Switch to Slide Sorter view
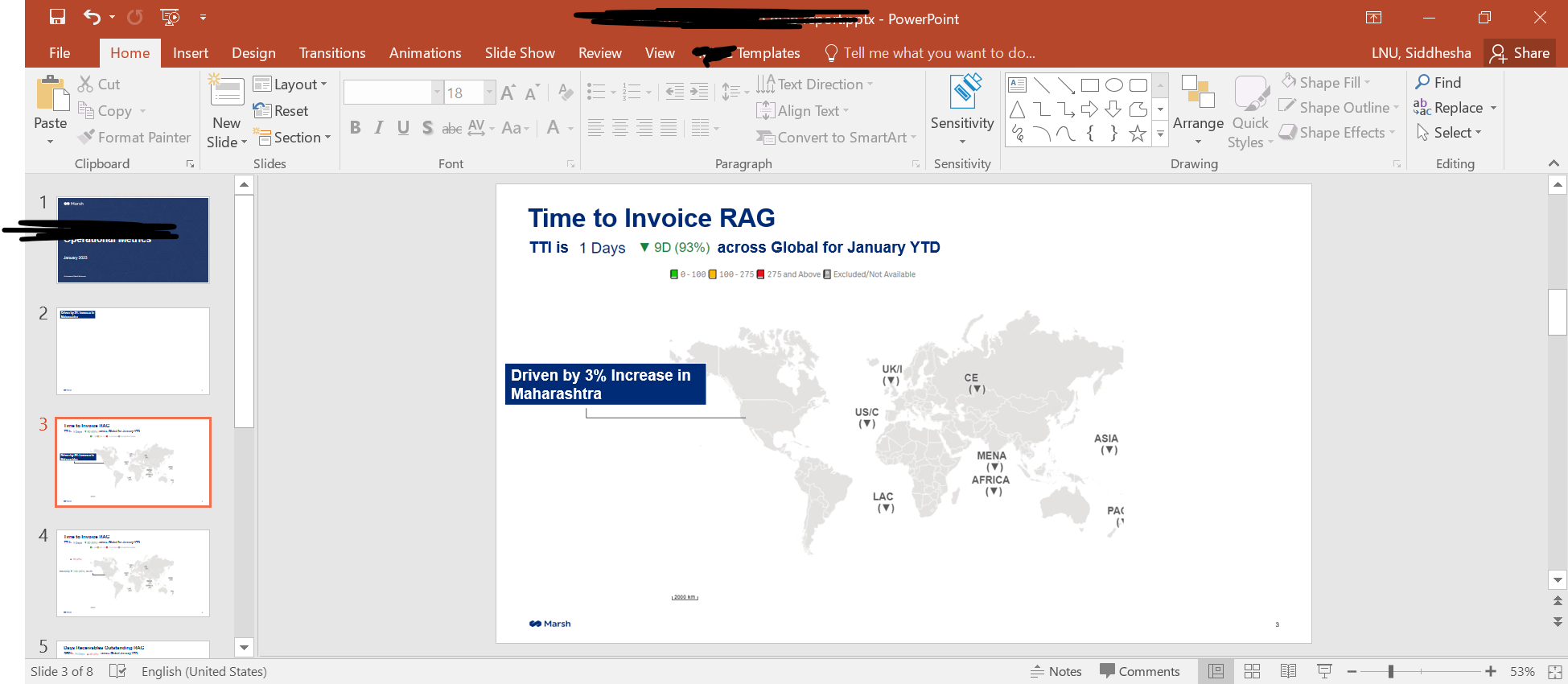 (x=1252, y=671)
